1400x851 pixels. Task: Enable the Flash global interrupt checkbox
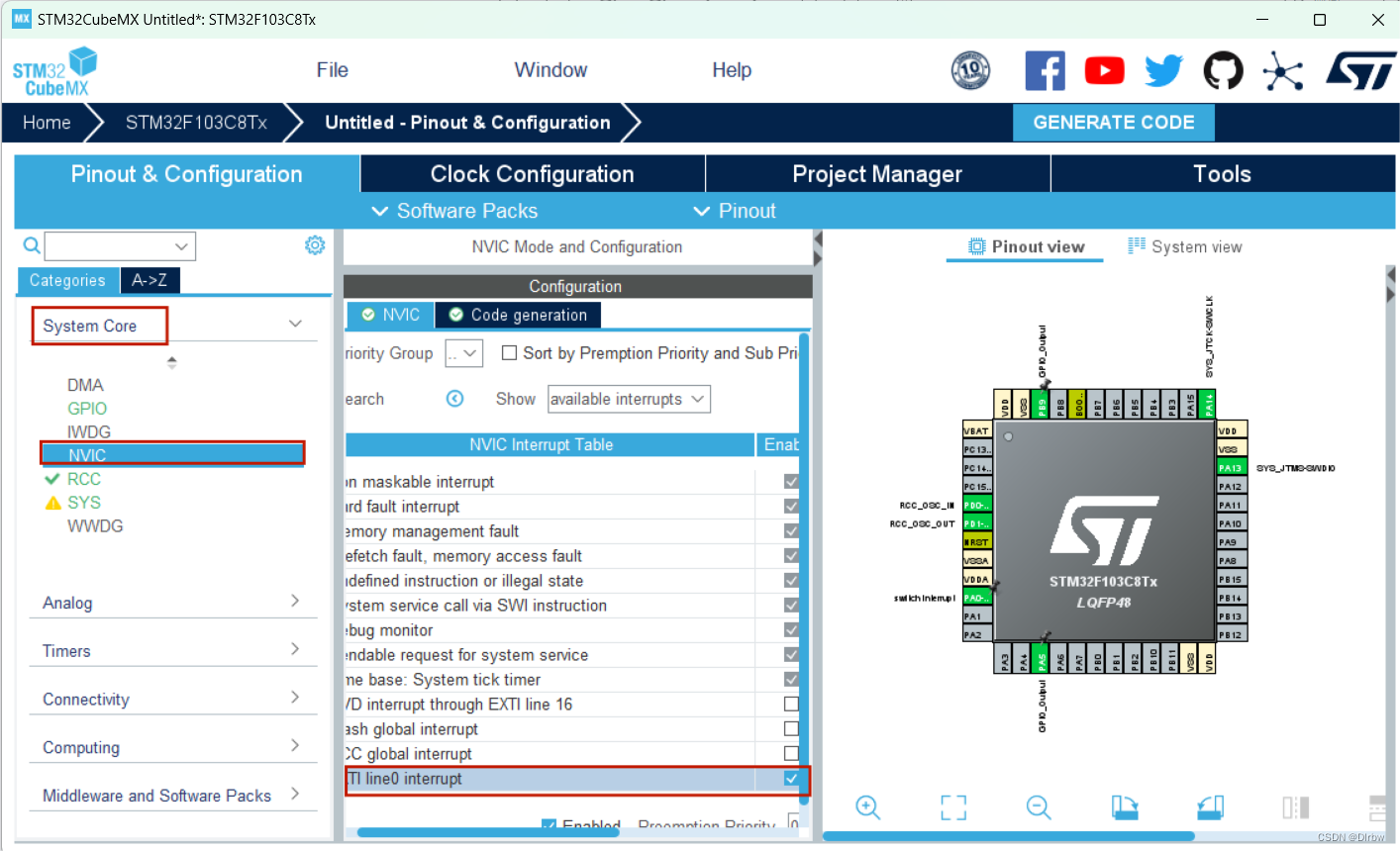791,729
